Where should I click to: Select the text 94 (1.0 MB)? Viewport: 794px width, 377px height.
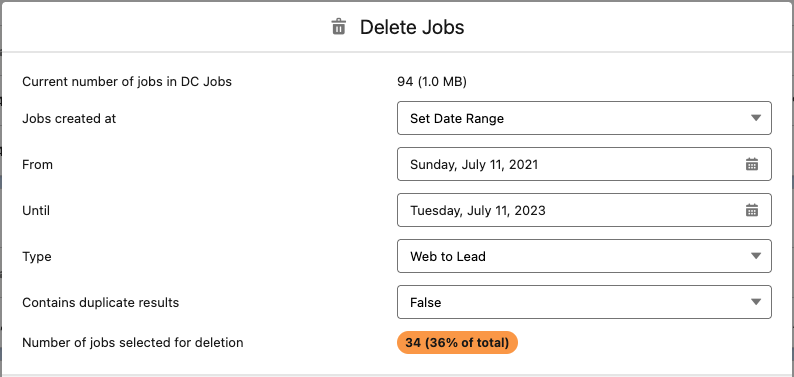432,81
